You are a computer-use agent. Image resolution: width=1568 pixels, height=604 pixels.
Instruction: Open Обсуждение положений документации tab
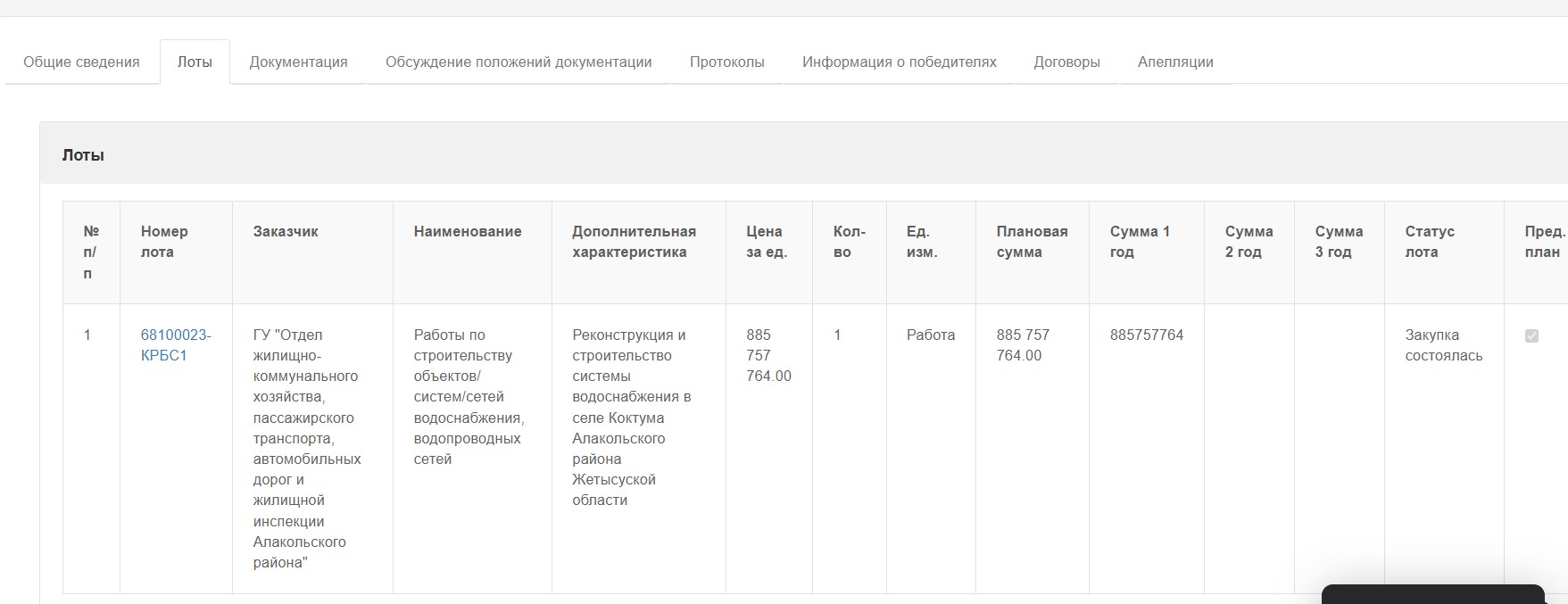coord(519,62)
